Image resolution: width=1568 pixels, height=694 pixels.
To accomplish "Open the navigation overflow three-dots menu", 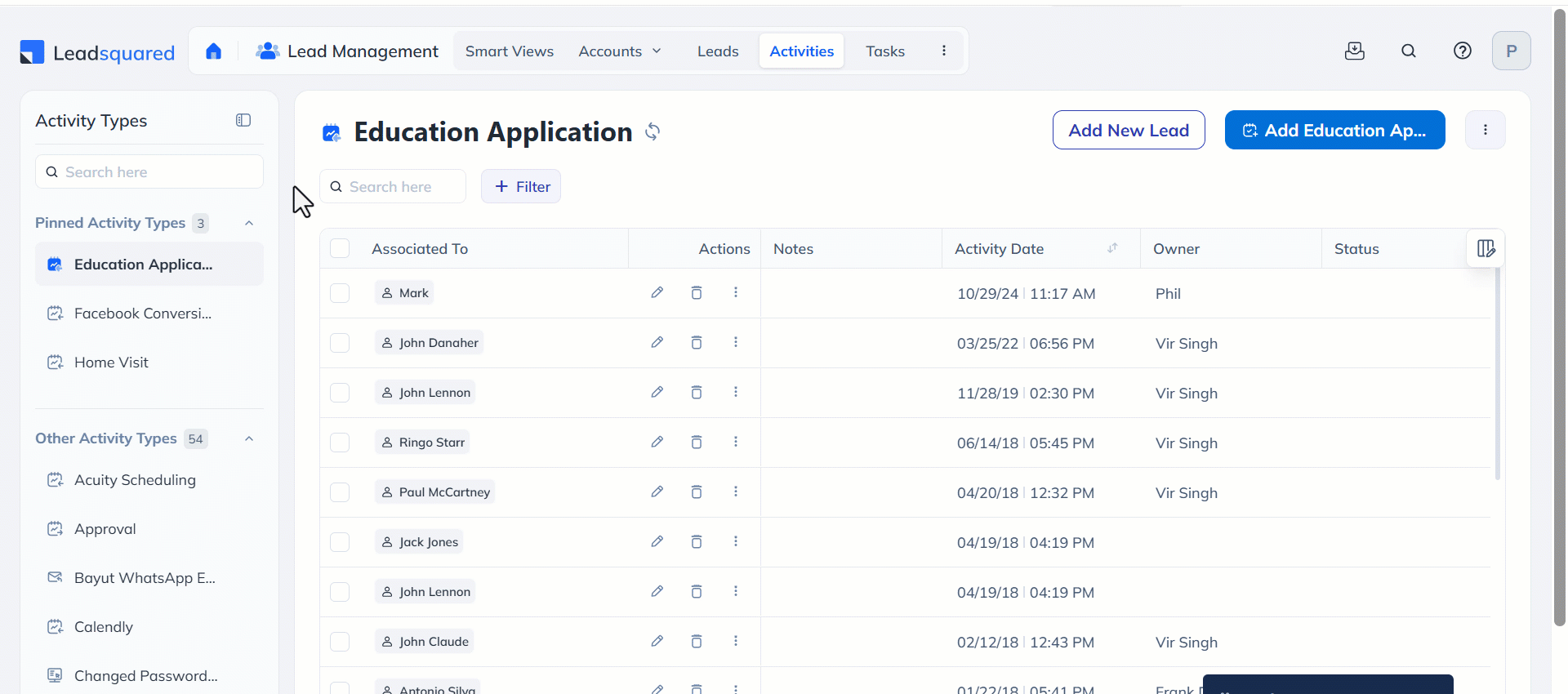I will coord(944,51).
